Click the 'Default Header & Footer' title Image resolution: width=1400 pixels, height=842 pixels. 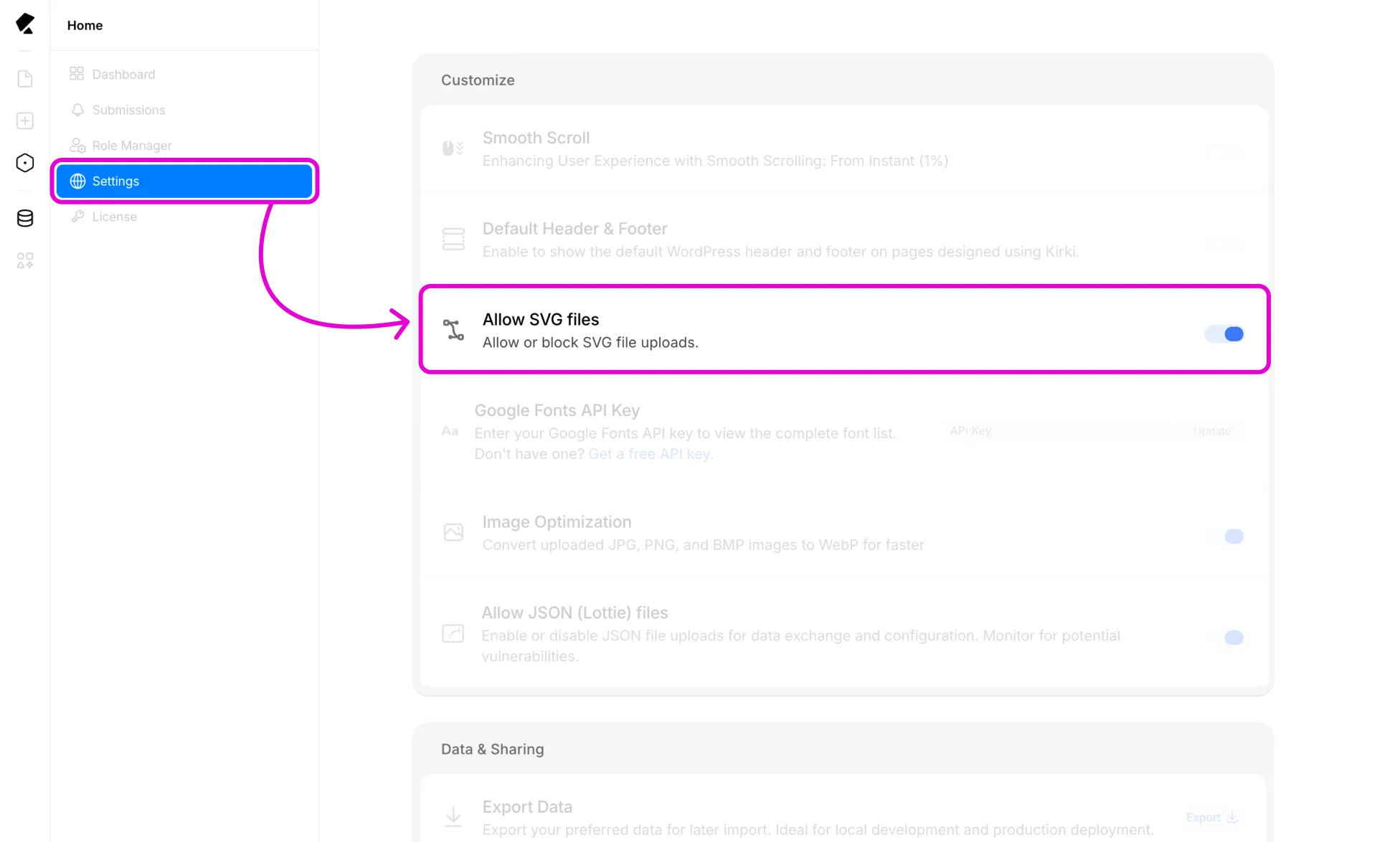574,229
